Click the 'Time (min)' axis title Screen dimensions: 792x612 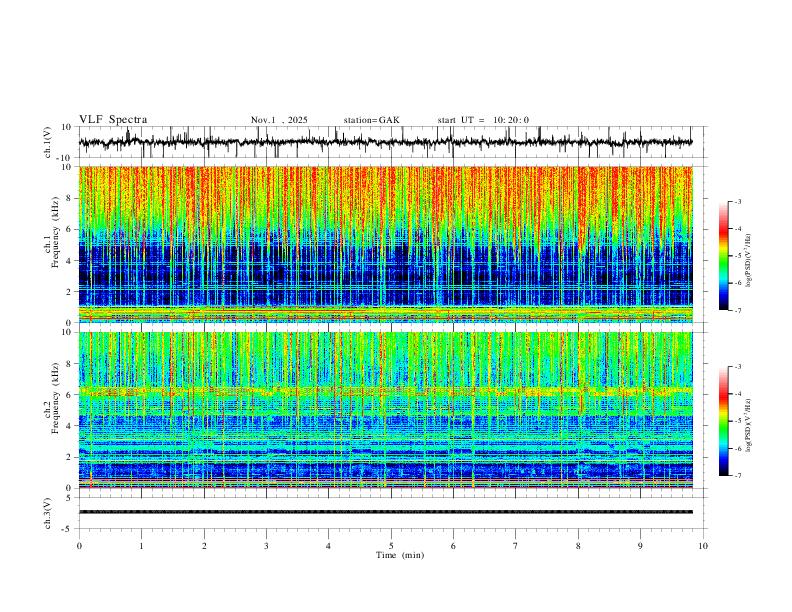(400, 555)
